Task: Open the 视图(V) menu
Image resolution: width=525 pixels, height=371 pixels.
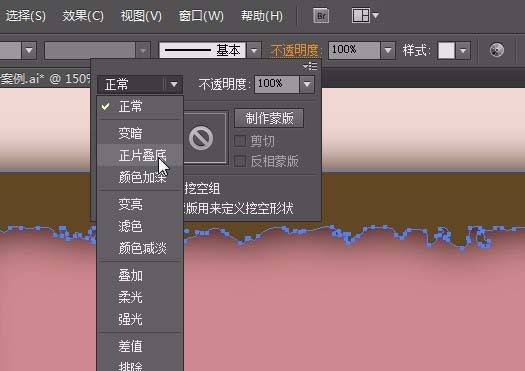Action: tap(141, 16)
